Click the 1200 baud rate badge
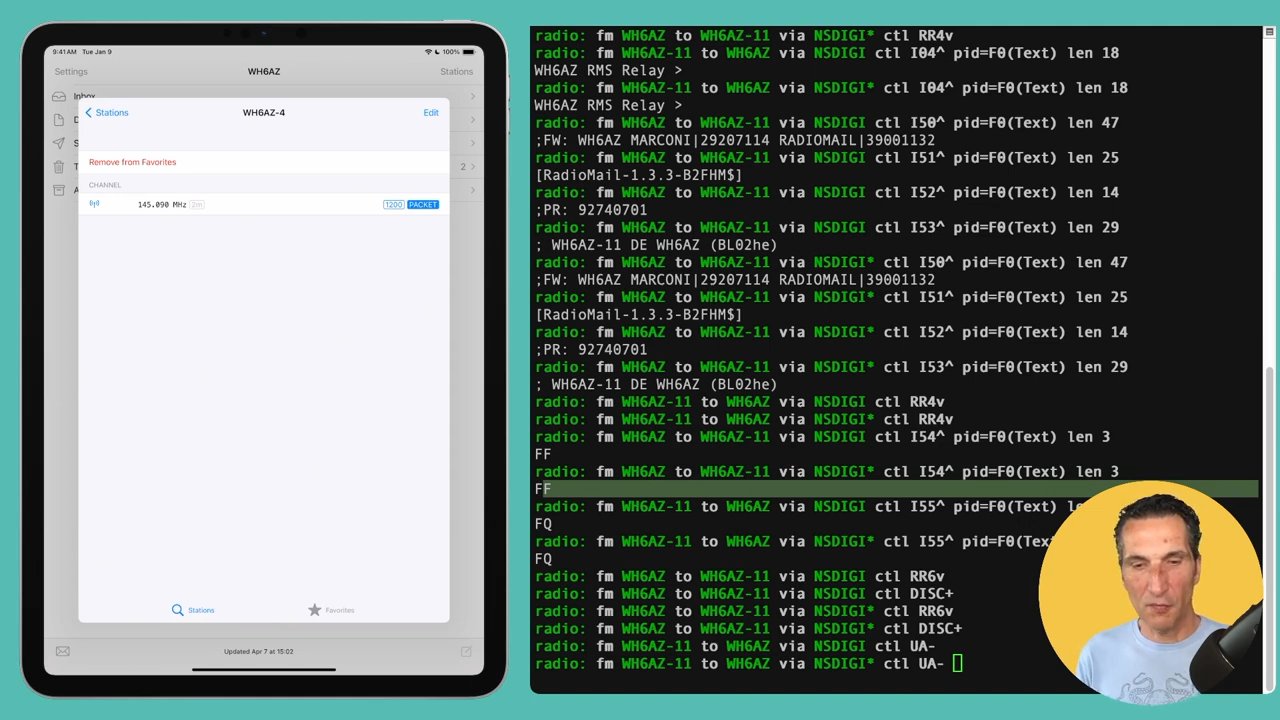 (393, 205)
